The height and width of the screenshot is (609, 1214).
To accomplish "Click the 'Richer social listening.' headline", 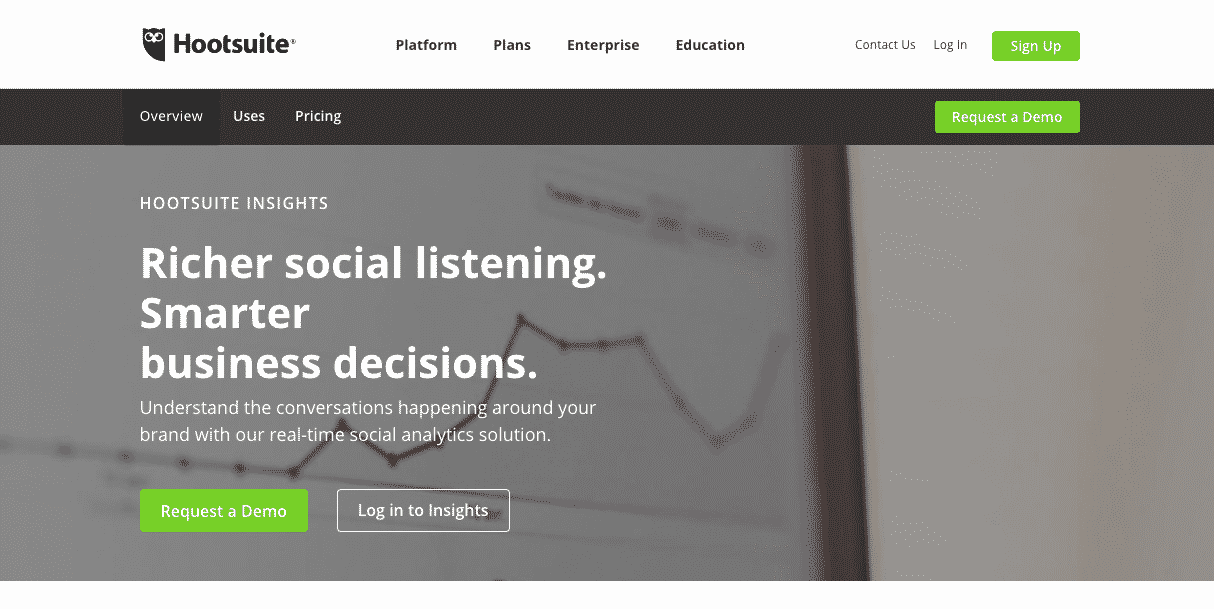I will 373,263.
